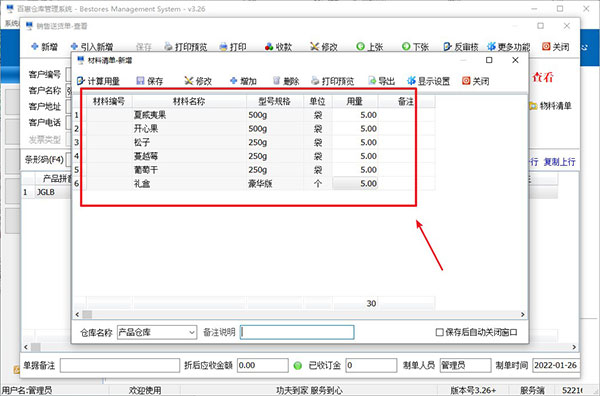
Task: Click the 复制上行 link
Action: pos(559,162)
